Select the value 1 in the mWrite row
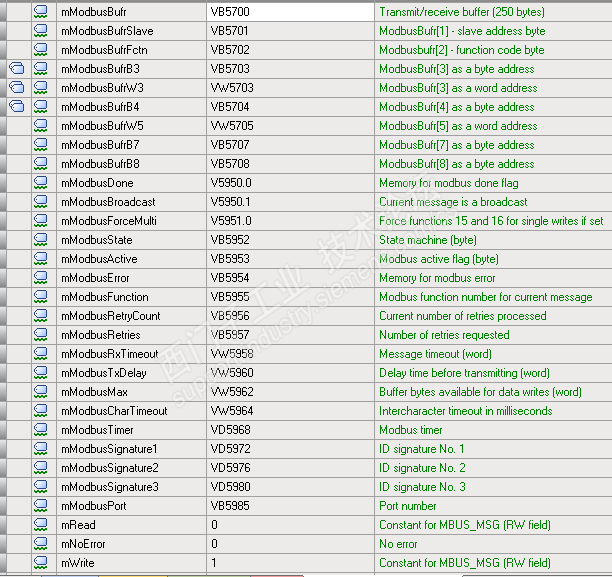 click(x=214, y=563)
